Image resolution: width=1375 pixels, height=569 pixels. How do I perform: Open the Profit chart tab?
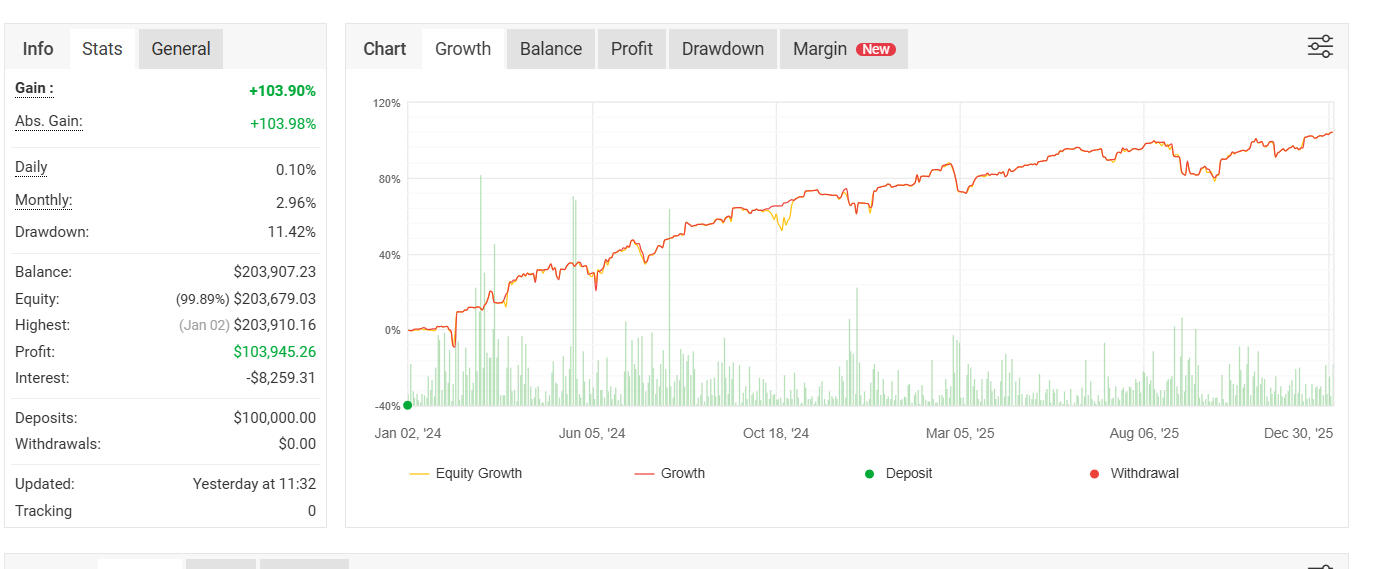point(632,49)
